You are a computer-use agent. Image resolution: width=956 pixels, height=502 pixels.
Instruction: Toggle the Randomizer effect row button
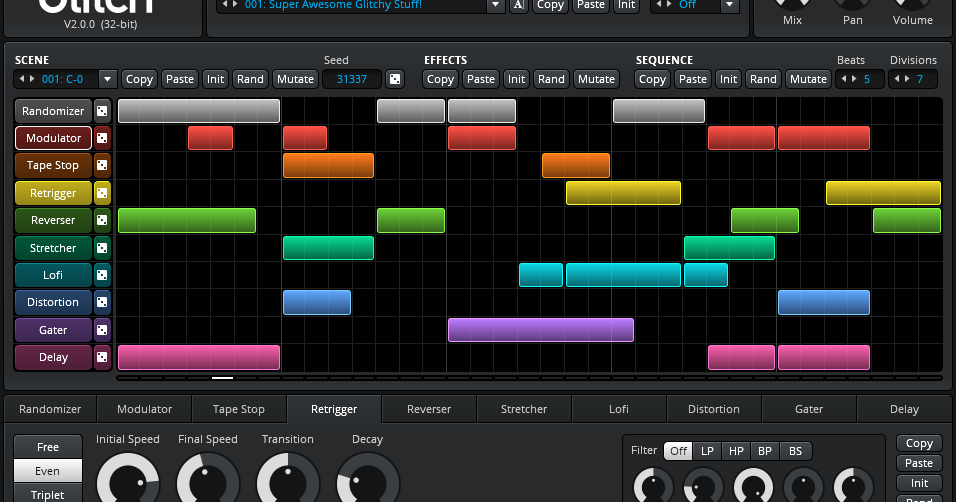[x=53, y=111]
